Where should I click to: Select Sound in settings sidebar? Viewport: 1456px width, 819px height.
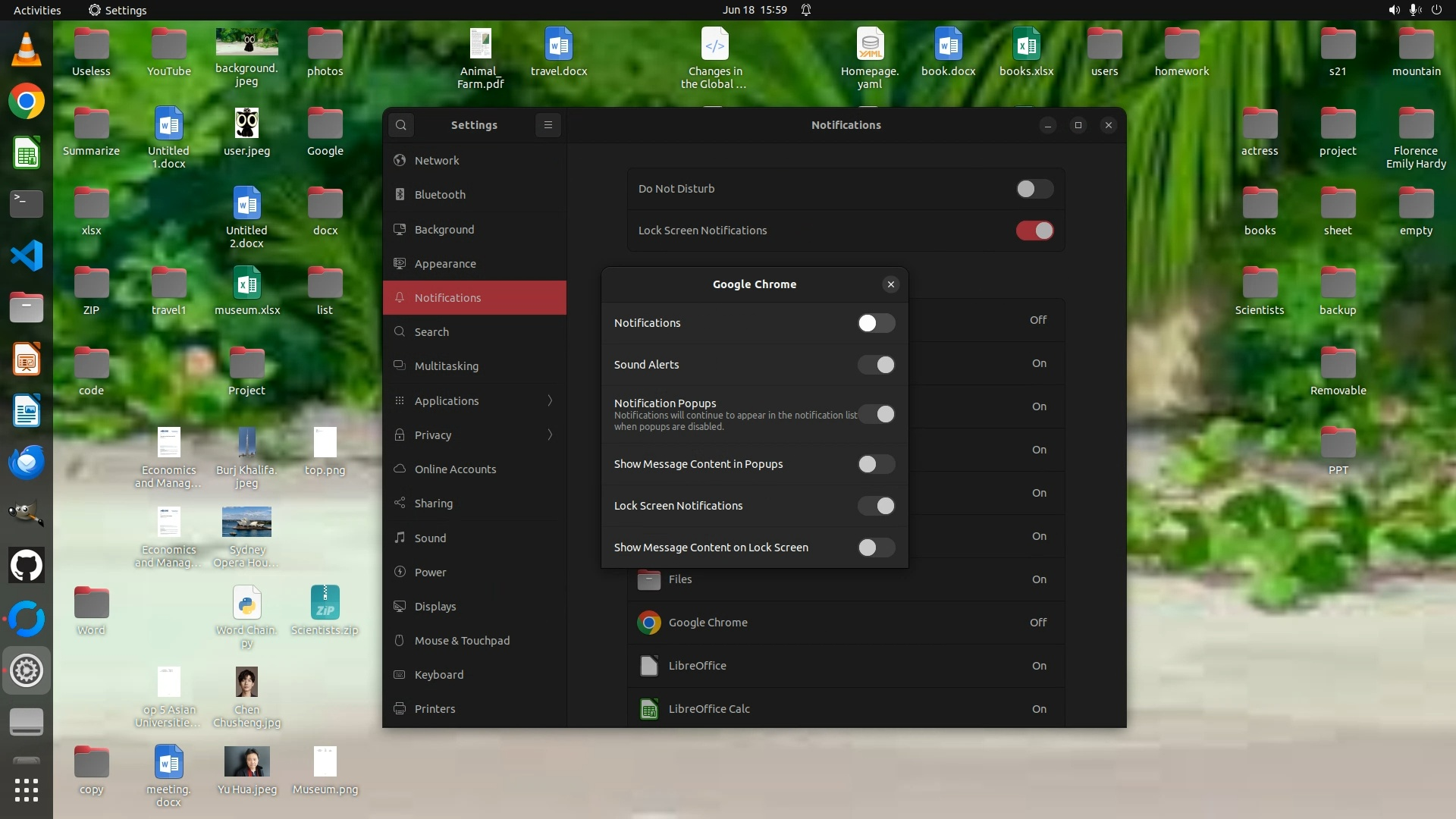coord(430,538)
